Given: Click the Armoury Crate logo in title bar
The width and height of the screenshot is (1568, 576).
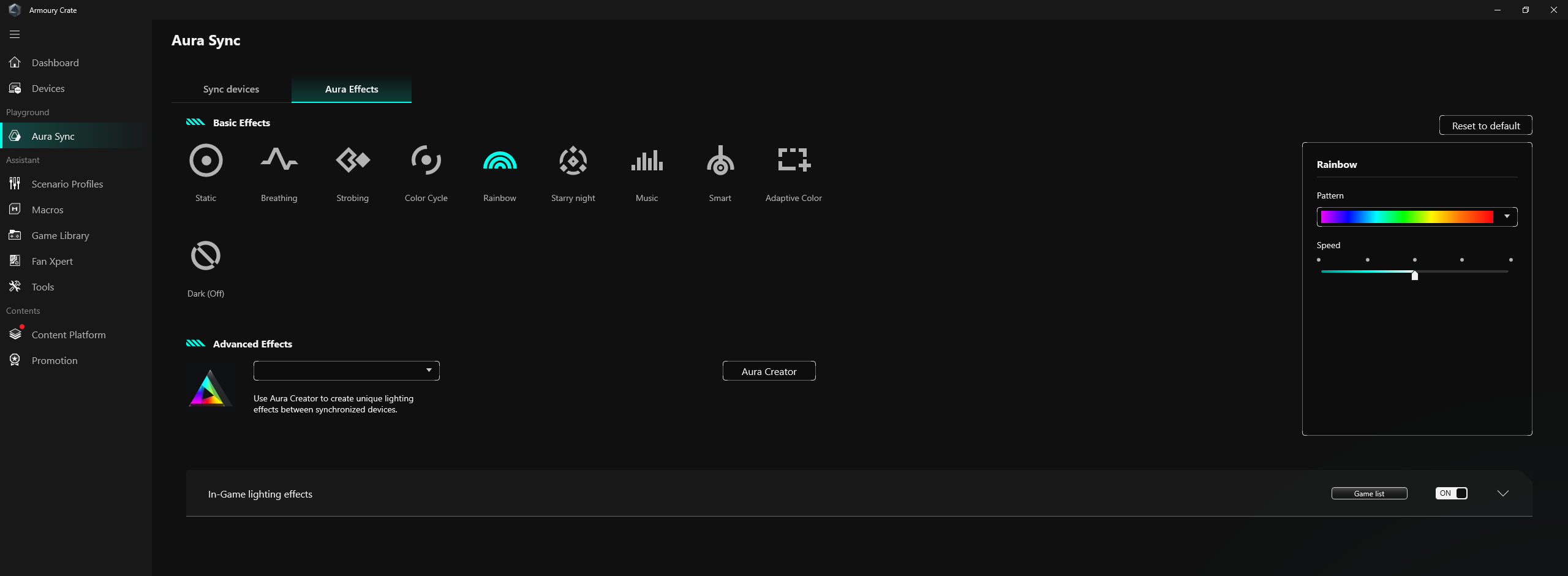Looking at the screenshot, I should pyautogui.click(x=15, y=10).
